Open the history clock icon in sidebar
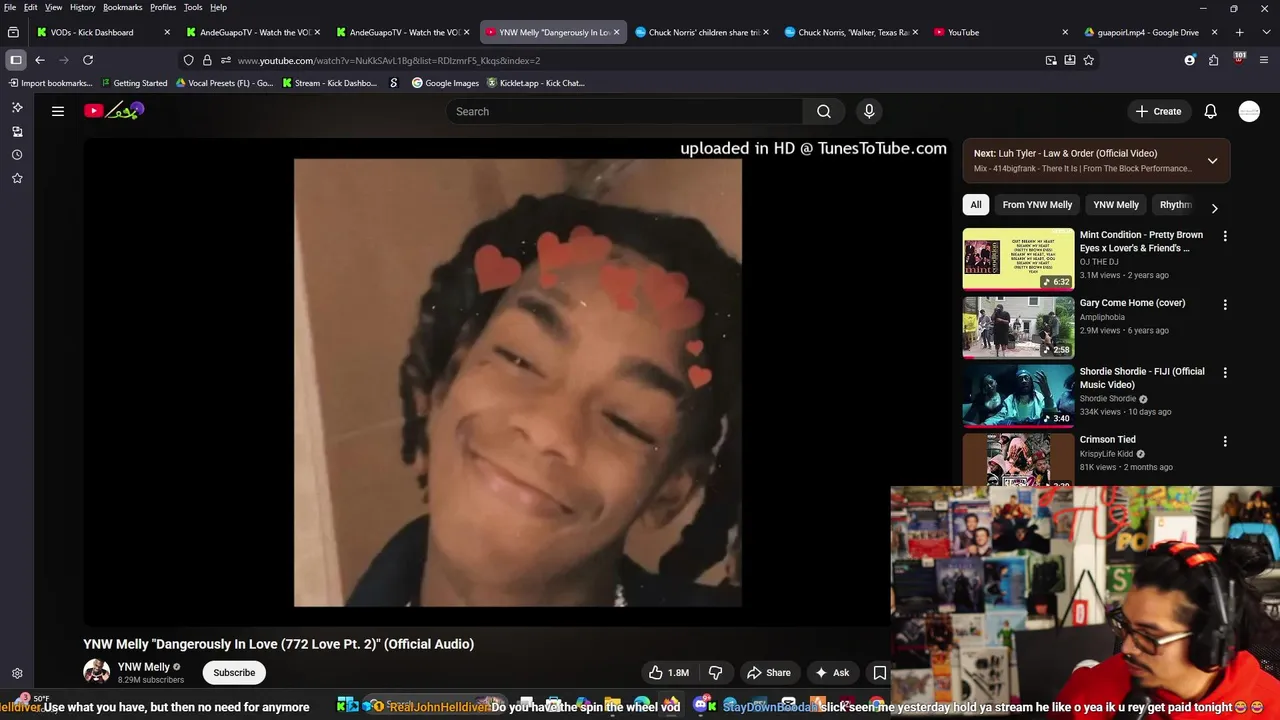This screenshot has width=1280, height=720. pyautogui.click(x=17, y=155)
